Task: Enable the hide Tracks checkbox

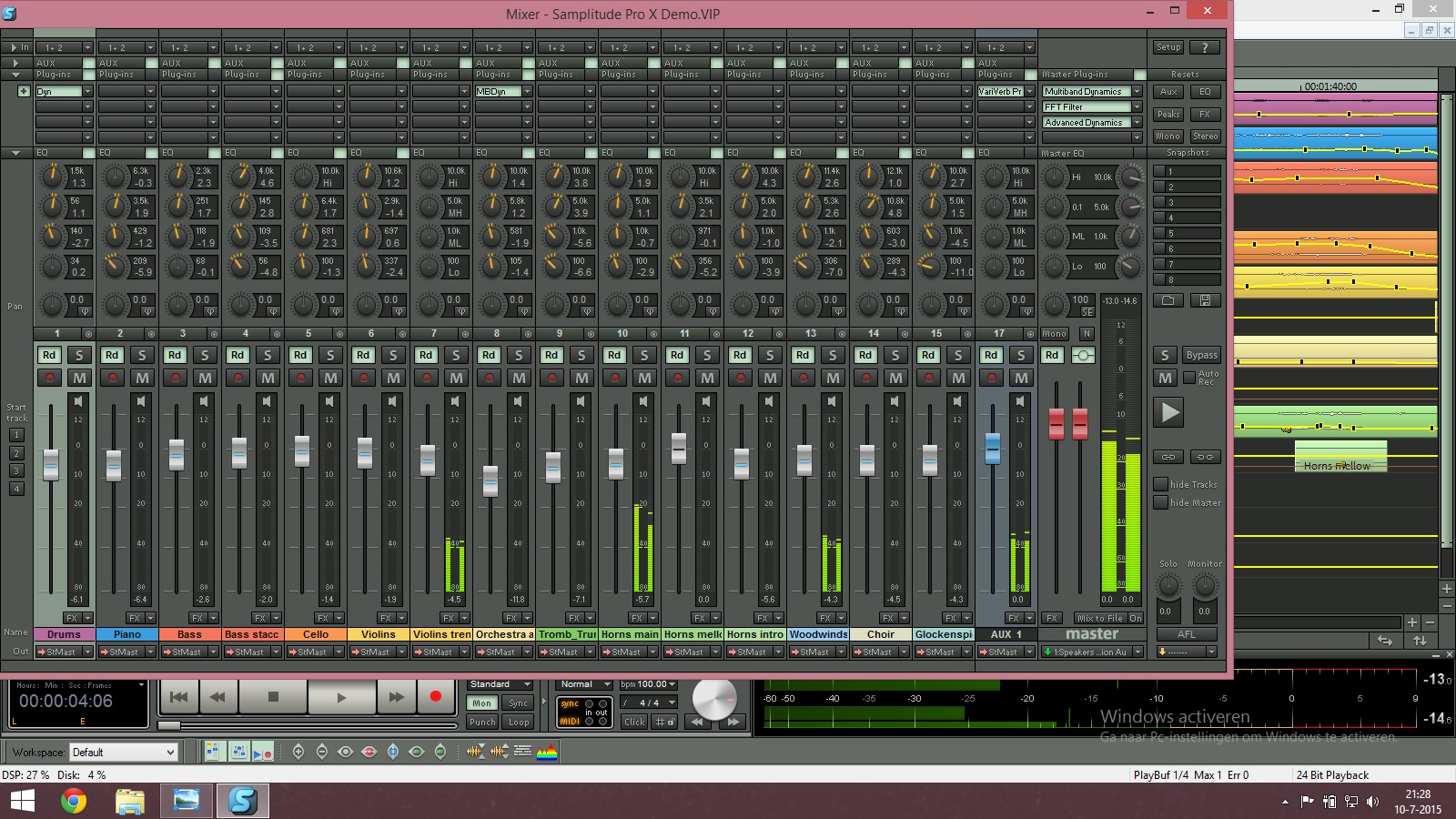Action: click(1160, 484)
